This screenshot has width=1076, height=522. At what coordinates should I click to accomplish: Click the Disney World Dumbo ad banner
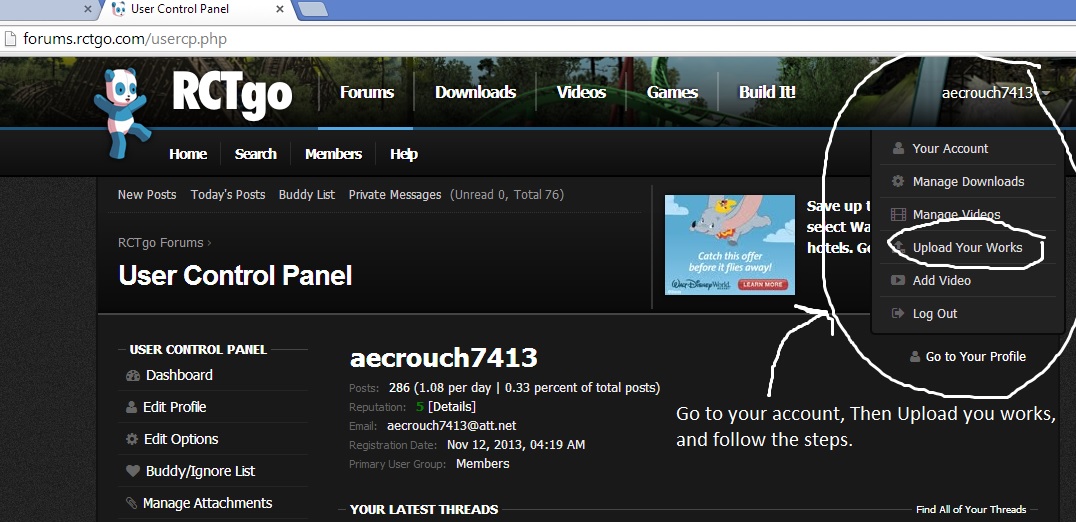click(x=729, y=245)
